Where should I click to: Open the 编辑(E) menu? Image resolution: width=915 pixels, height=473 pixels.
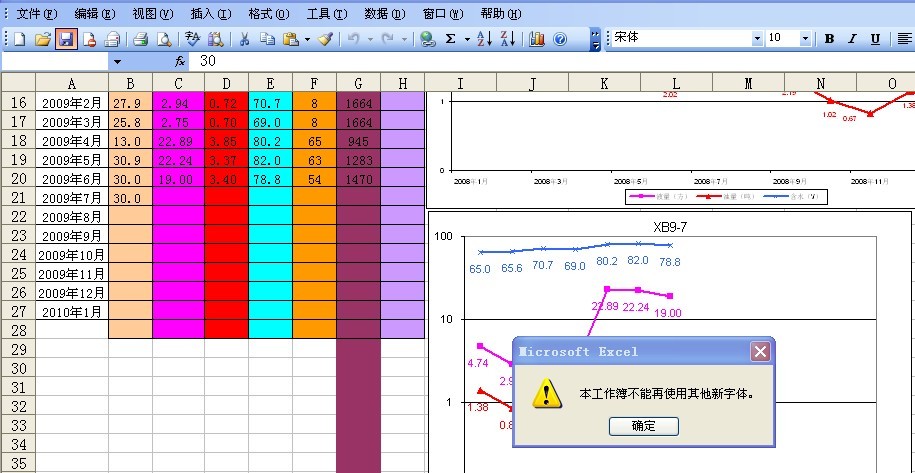pyautogui.click(x=95, y=13)
